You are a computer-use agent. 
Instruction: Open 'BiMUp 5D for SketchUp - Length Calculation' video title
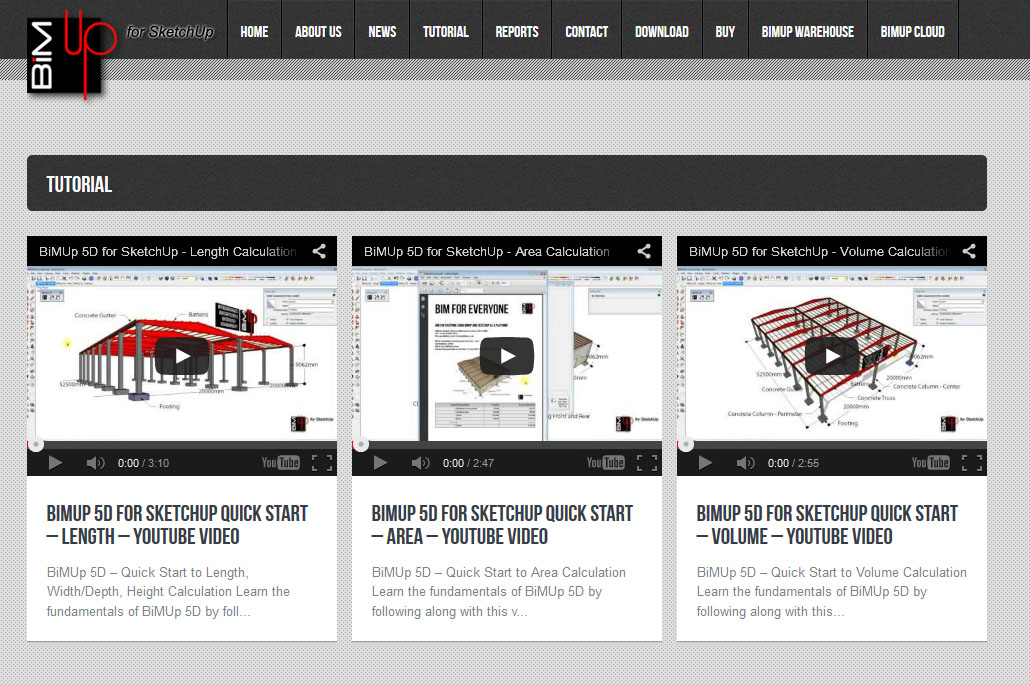[168, 252]
